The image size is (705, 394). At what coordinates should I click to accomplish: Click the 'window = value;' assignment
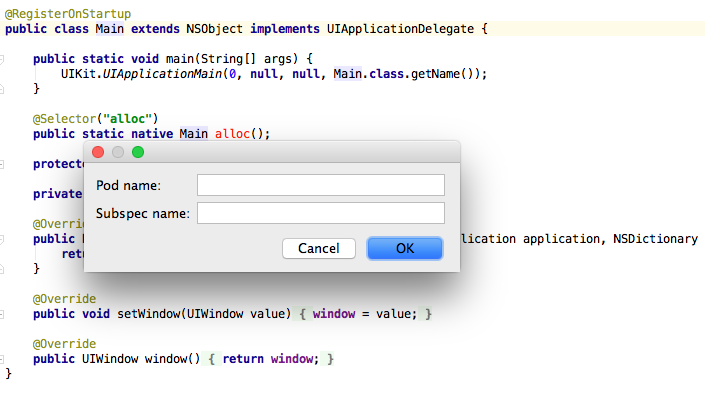[365, 313]
